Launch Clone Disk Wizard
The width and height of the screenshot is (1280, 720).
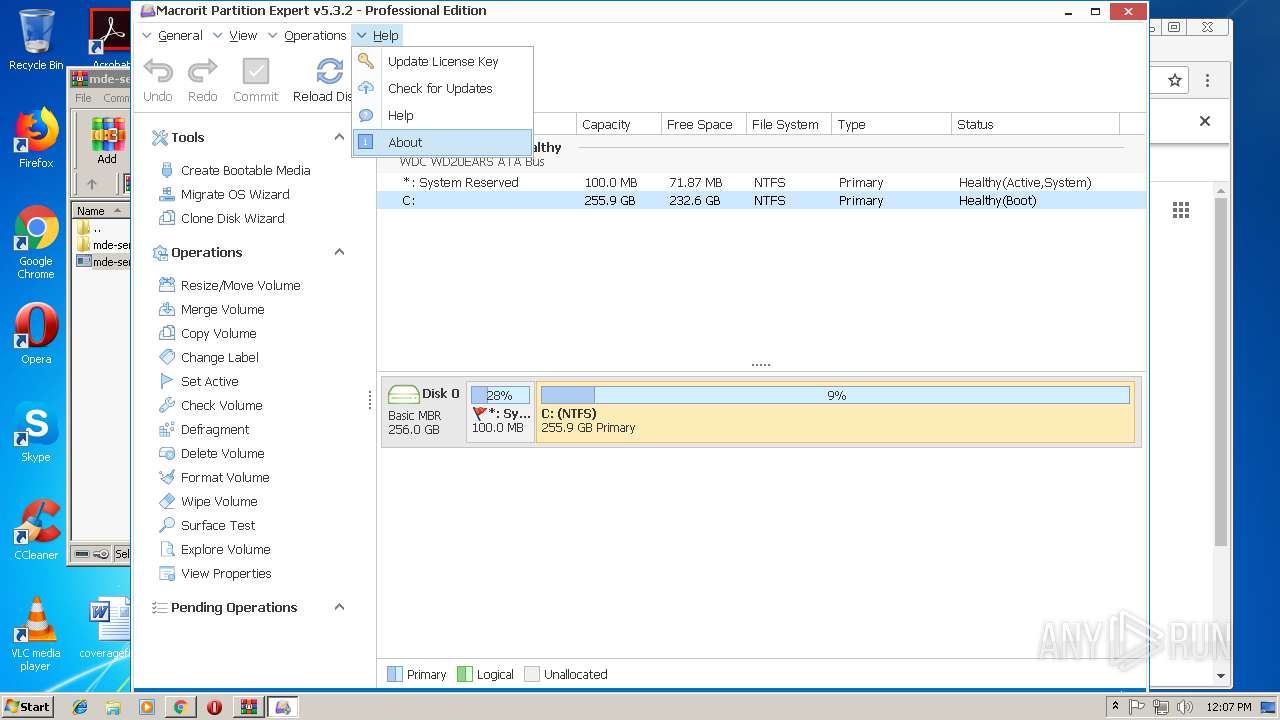click(x=222, y=218)
